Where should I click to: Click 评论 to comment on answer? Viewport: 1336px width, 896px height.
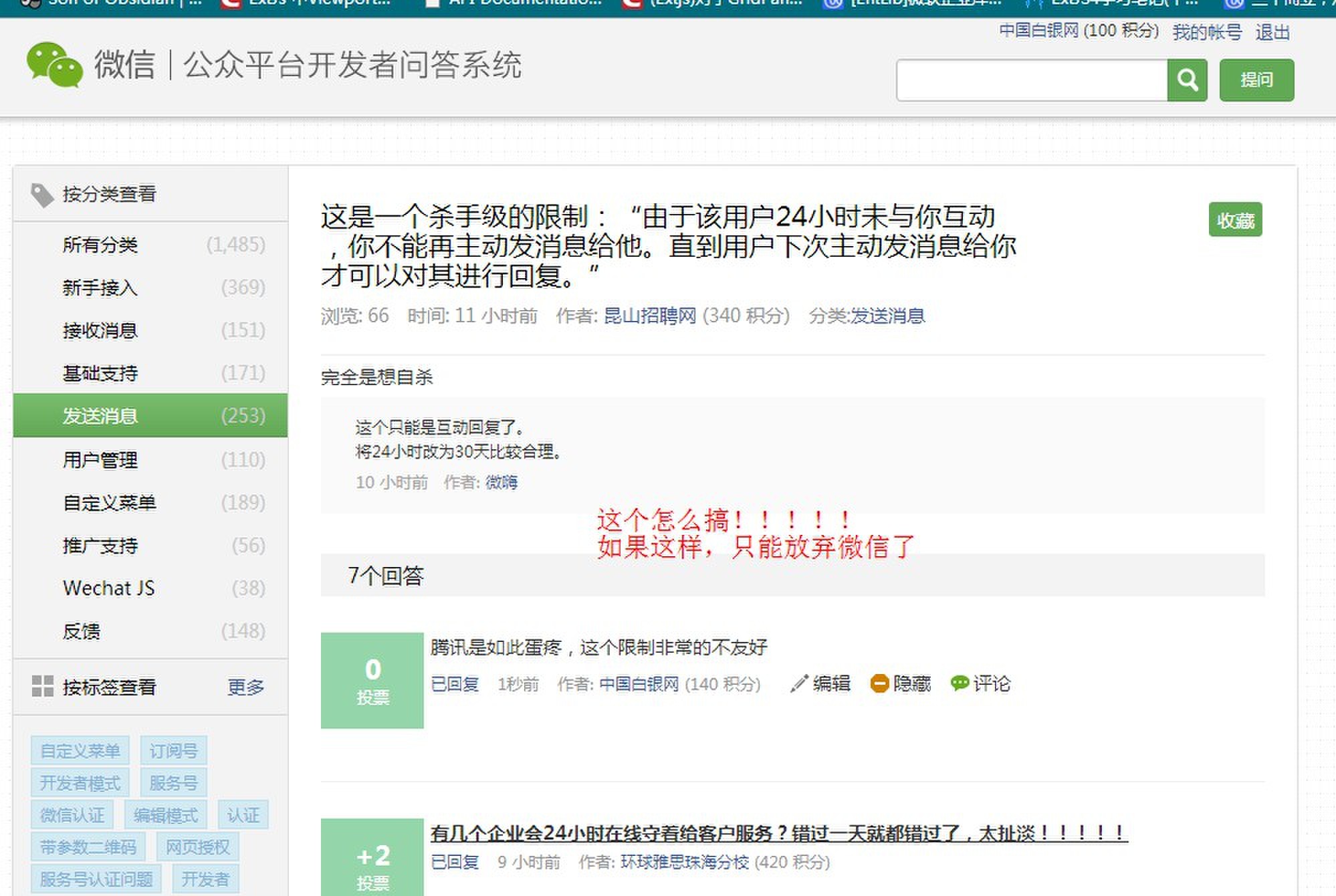click(x=992, y=683)
